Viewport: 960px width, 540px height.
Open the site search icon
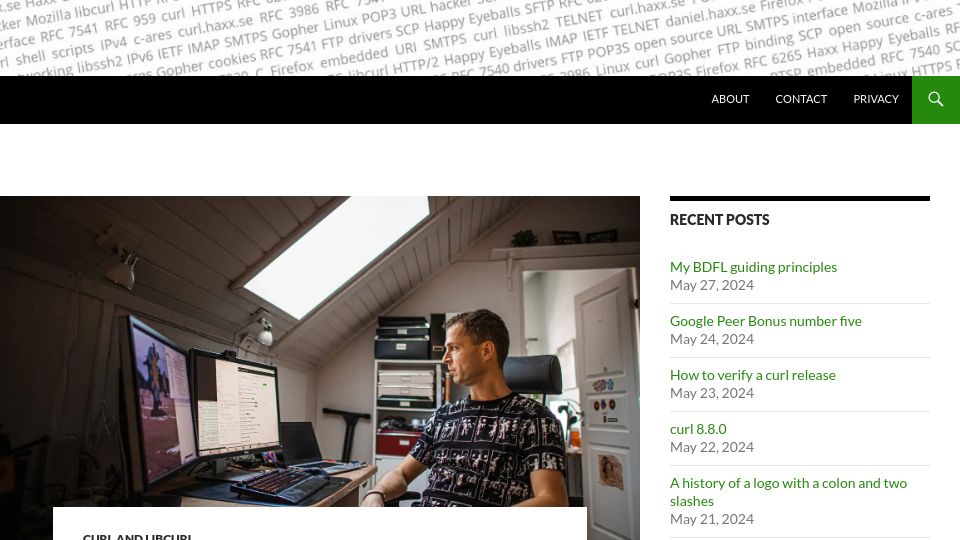pyautogui.click(x=936, y=99)
